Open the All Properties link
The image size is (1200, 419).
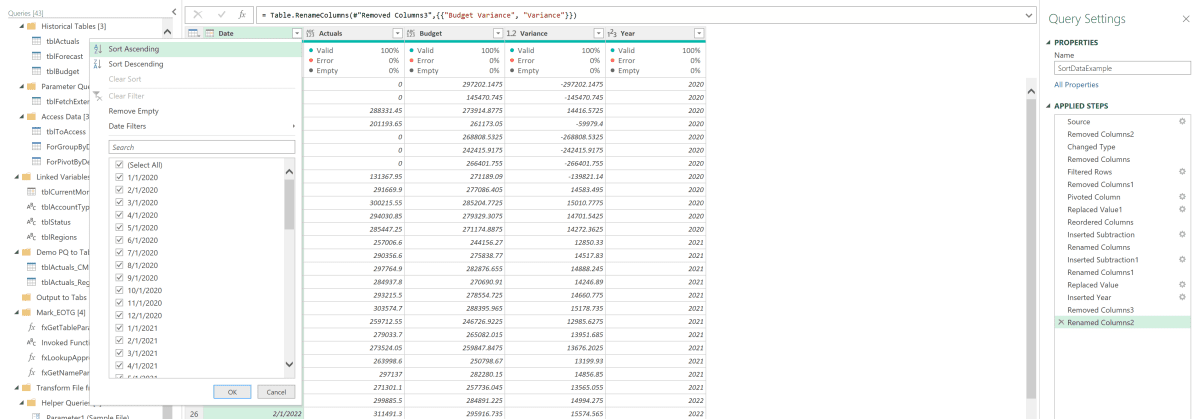click(1076, 85)
